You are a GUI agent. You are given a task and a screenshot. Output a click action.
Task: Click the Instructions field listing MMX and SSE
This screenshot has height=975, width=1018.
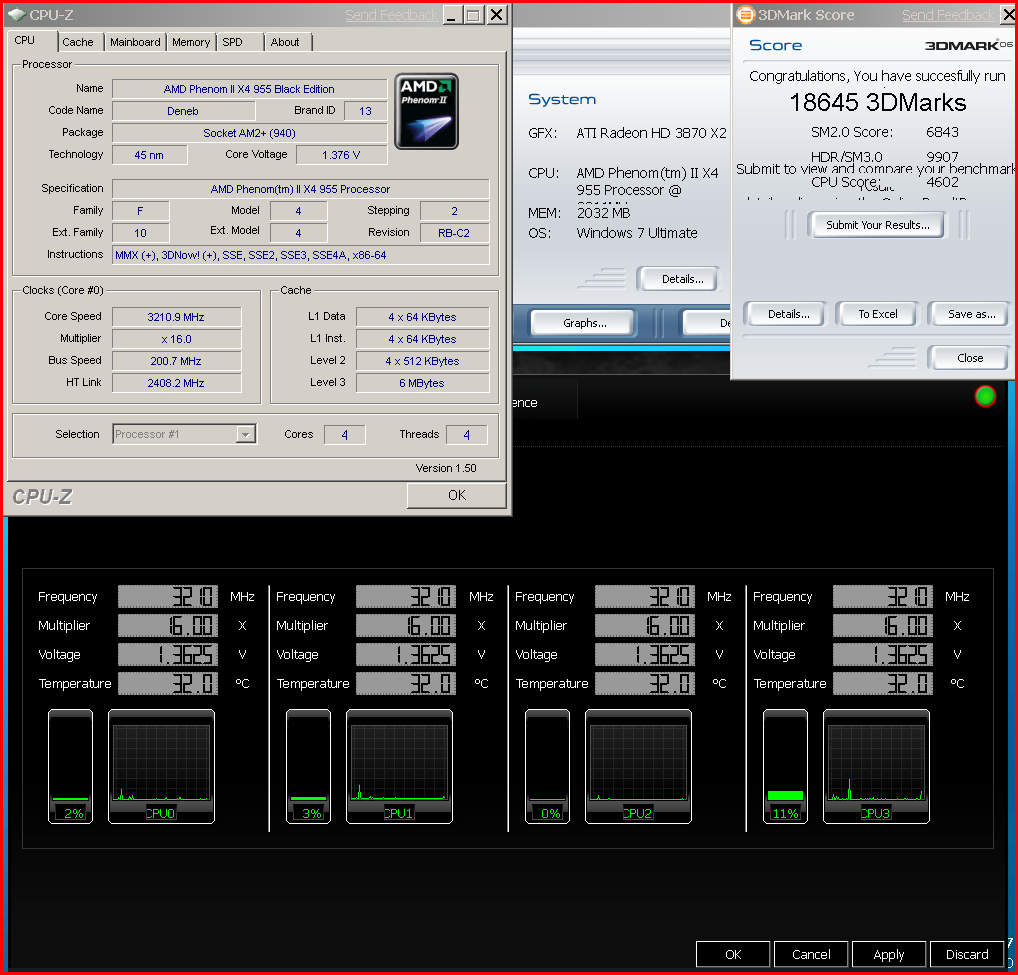[x=301, y=255]
